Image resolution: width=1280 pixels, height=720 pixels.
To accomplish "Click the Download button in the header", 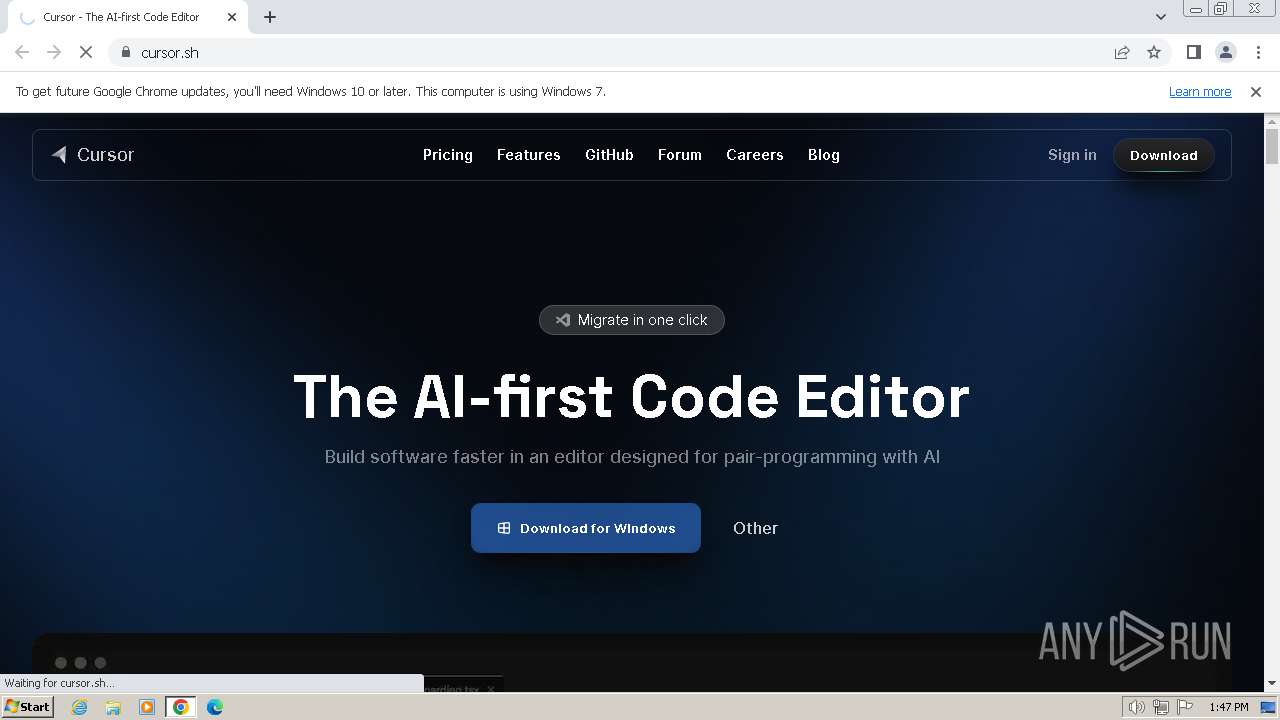I will pyautogui.click(x=1163, y=155).
